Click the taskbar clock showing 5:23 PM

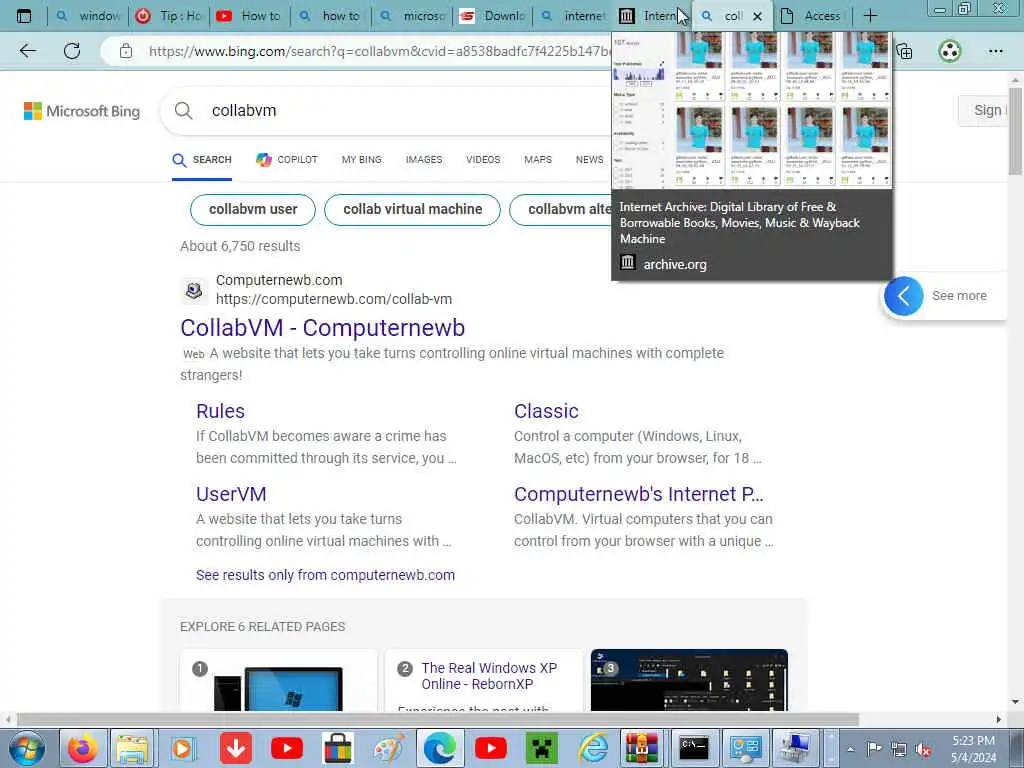973,749
